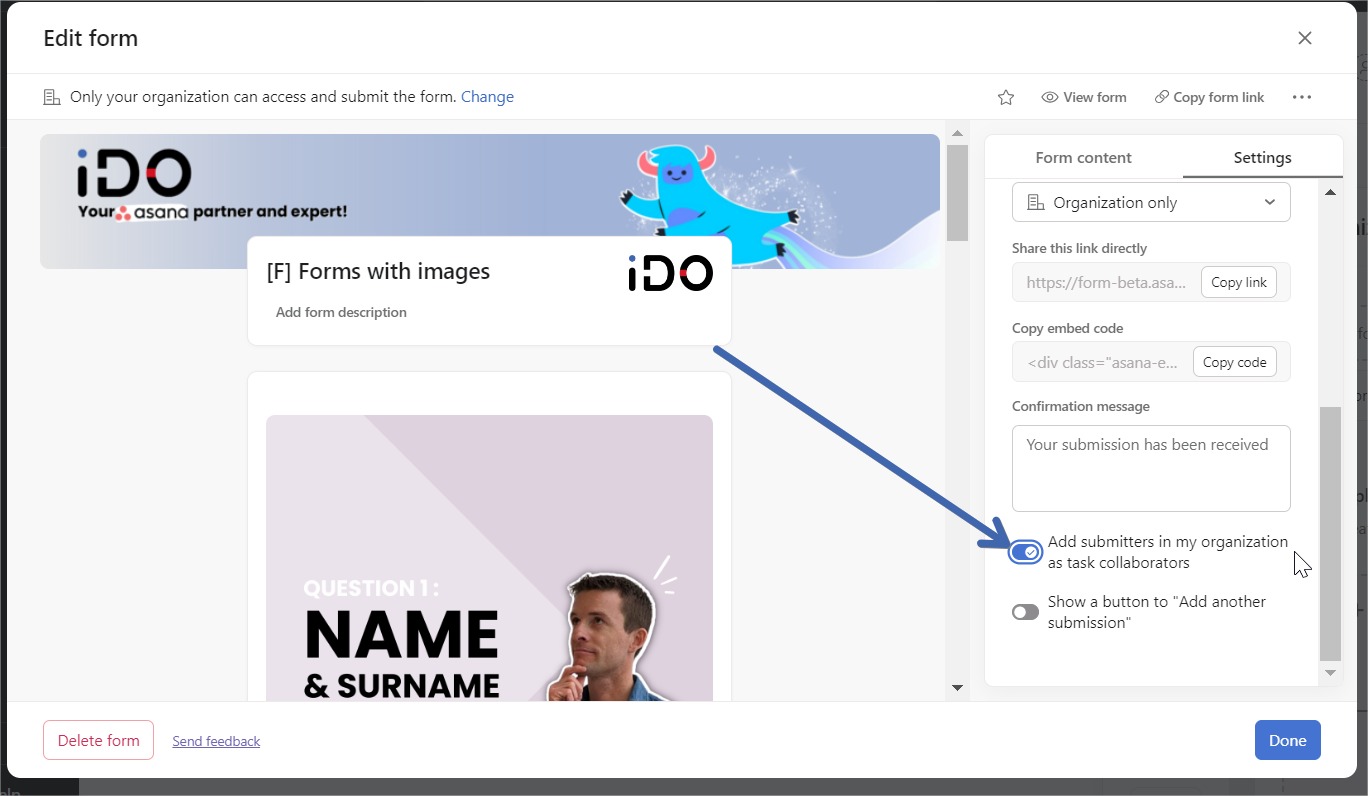
Task: Click the organization building icon beside the access message
Action: [x=51, y=96]
